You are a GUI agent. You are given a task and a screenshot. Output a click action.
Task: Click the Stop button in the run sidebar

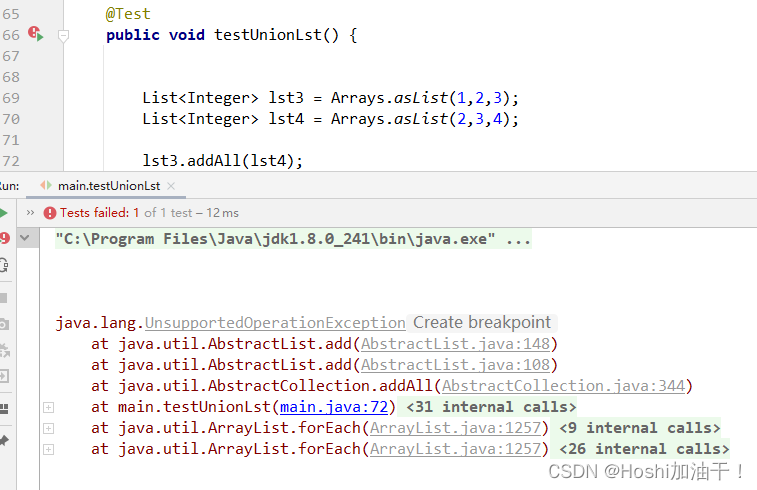tap(3, 298)
